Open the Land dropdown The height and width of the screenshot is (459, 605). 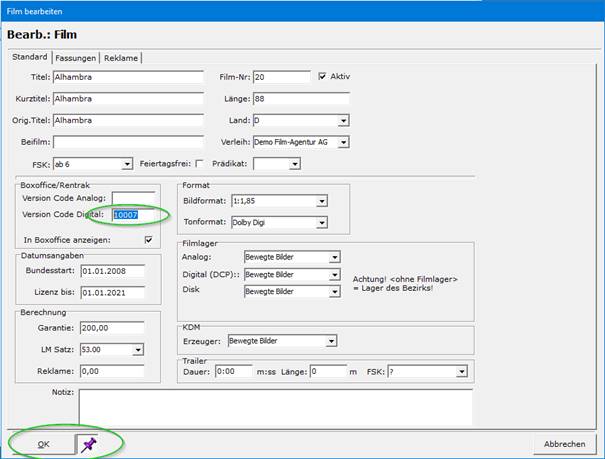[343, 120]
